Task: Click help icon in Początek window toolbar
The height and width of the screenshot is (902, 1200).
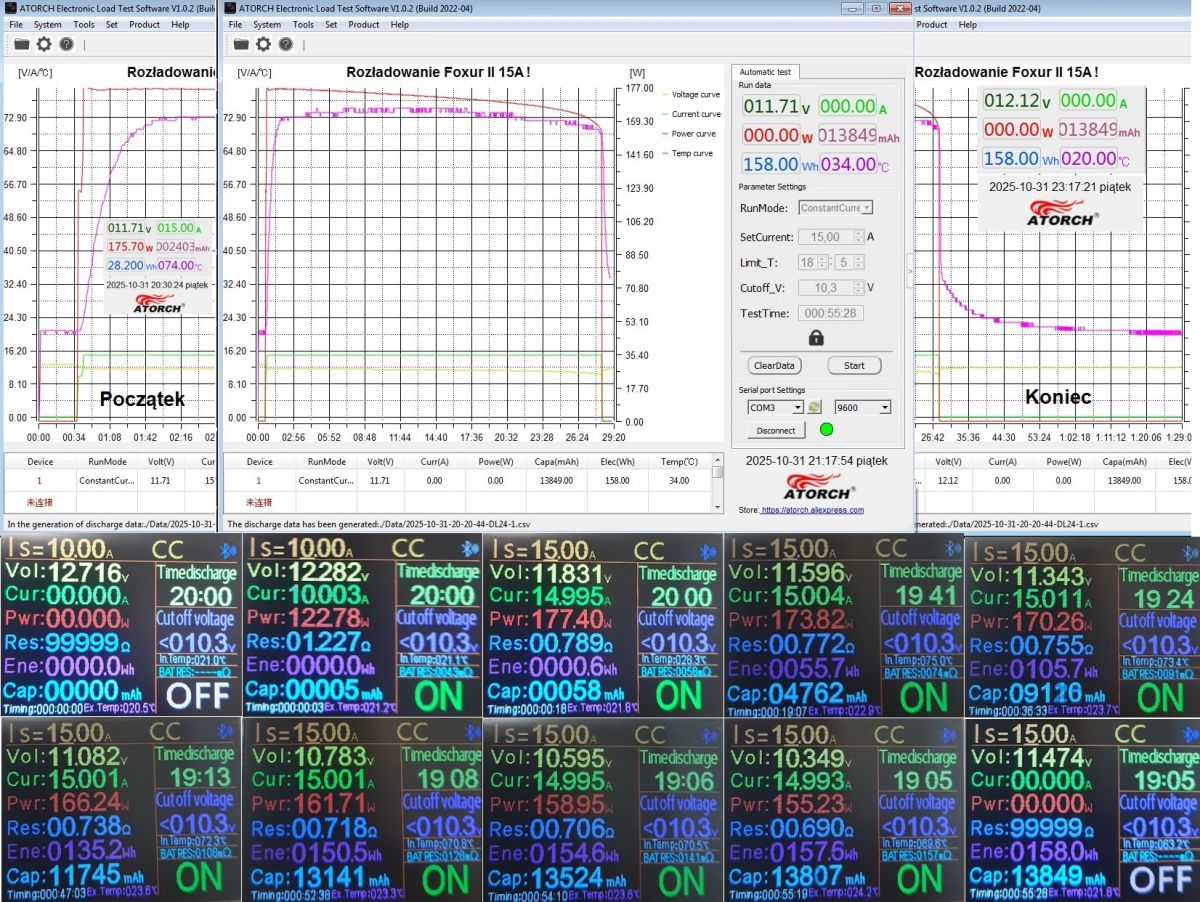Action: tap(66, 44)
